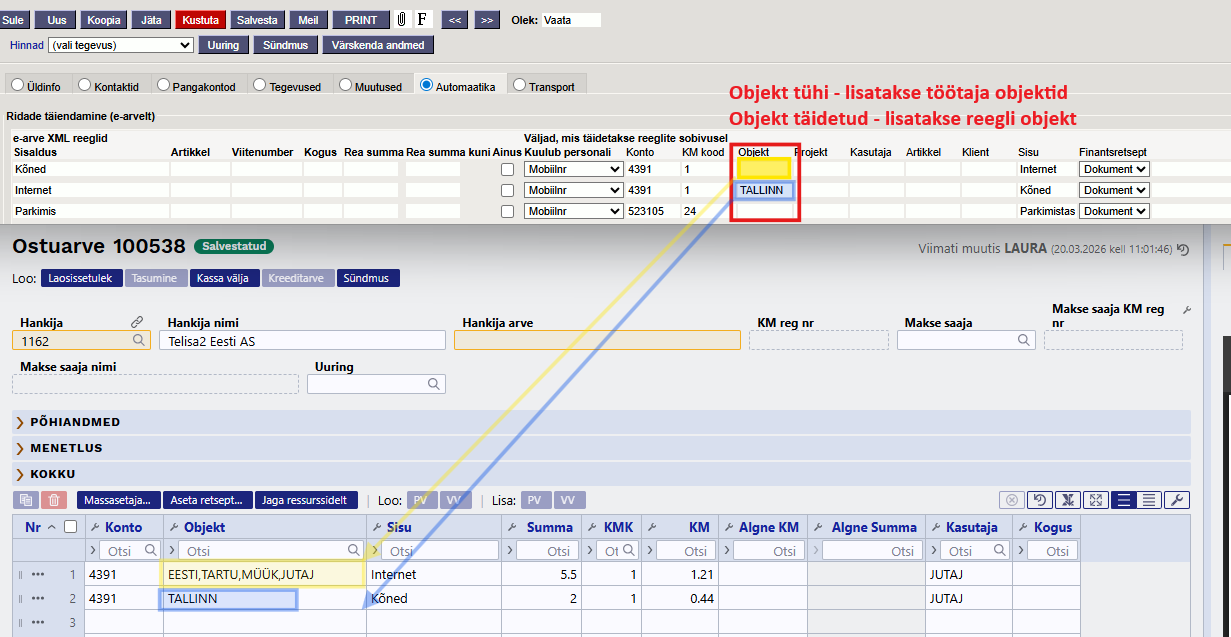The width and height of the screenshot is (1231, 637).
Task: Click the copy rows icon beside trash
Action: coord(26,500)
